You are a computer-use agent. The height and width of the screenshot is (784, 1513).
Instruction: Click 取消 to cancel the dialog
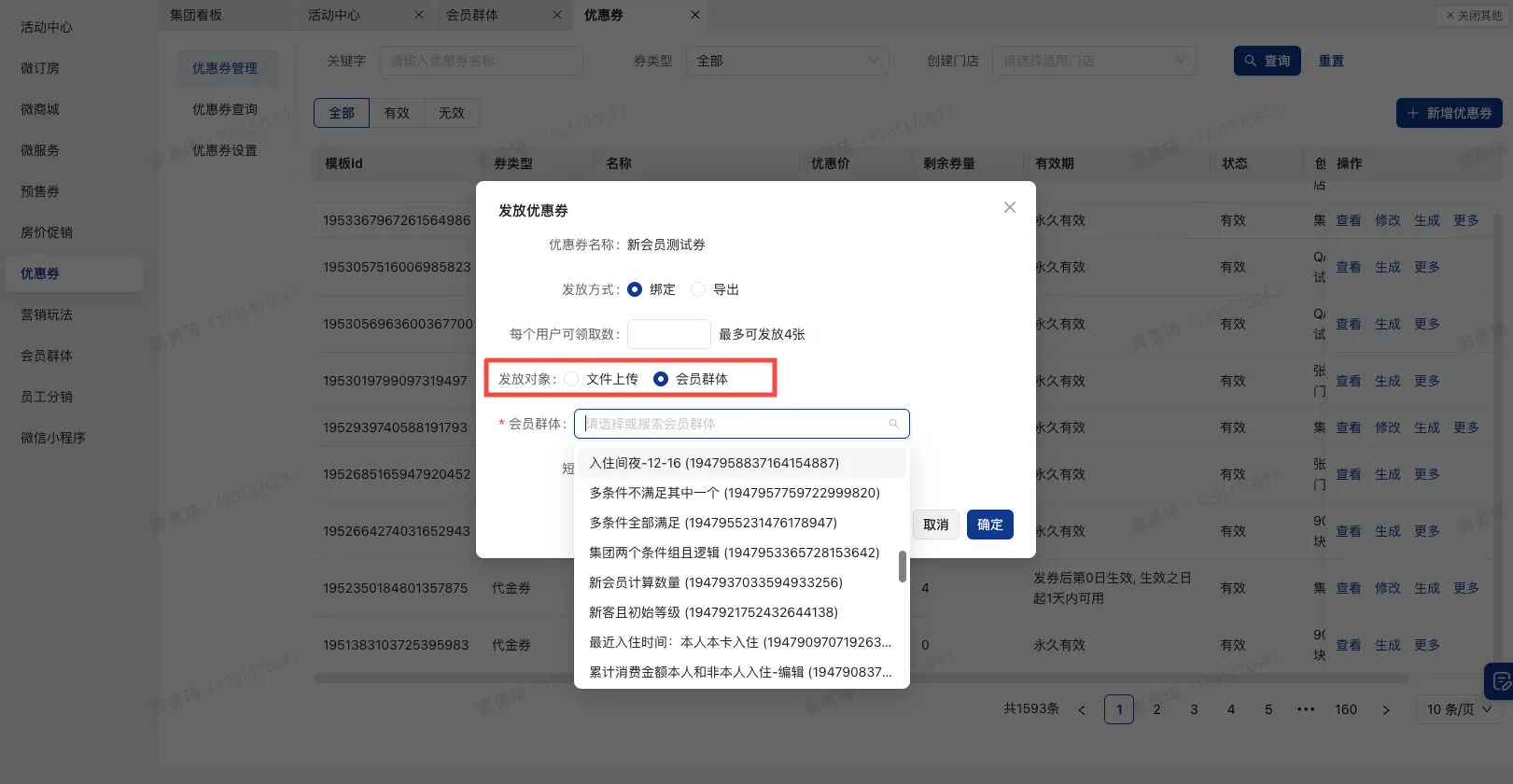(x=936, y=525)
